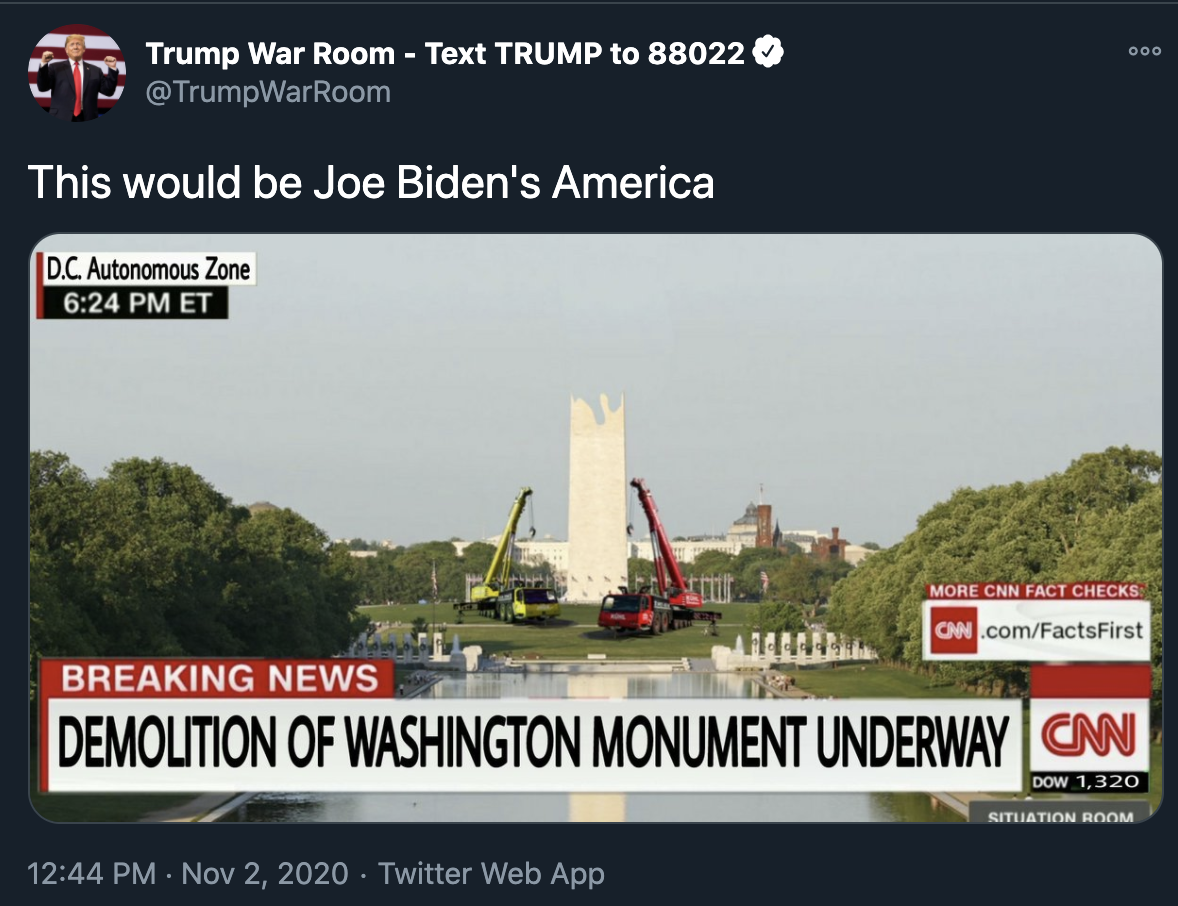Open the Trump War Room display name

point(445,53)
